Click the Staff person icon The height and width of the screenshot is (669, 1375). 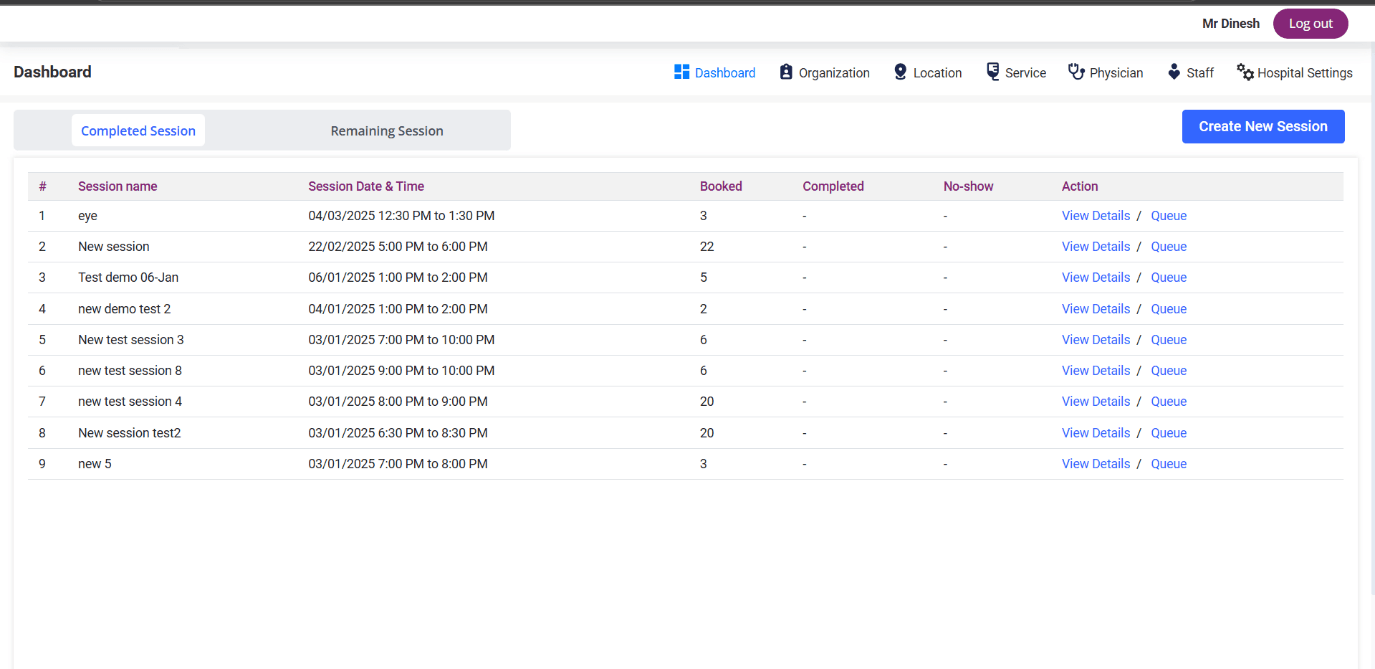pyautogui.click(x=1174, y=72)
